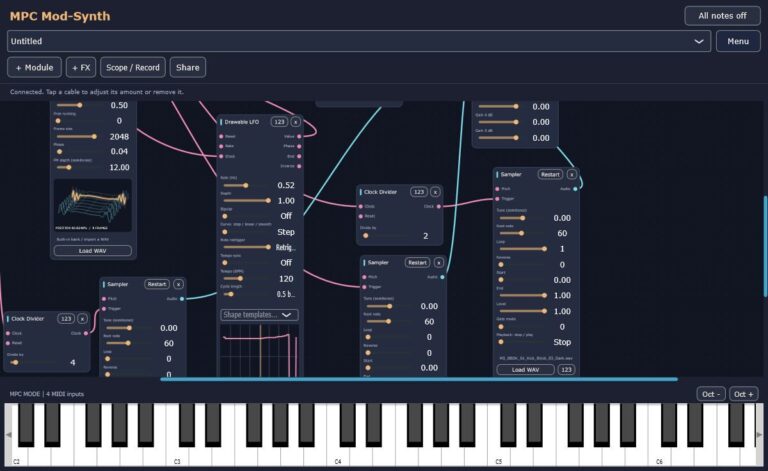Add a new module with + Module
768x471 pixels.
tap(34, 68)
